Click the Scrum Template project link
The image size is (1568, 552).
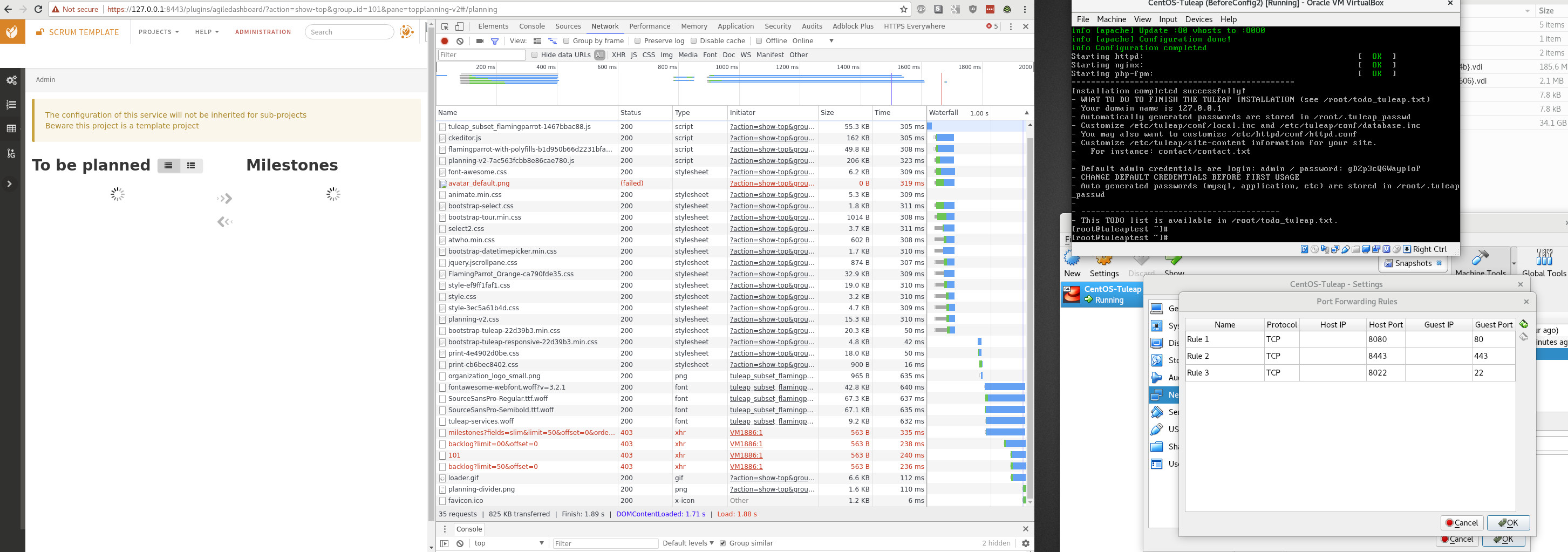(84, 32)
